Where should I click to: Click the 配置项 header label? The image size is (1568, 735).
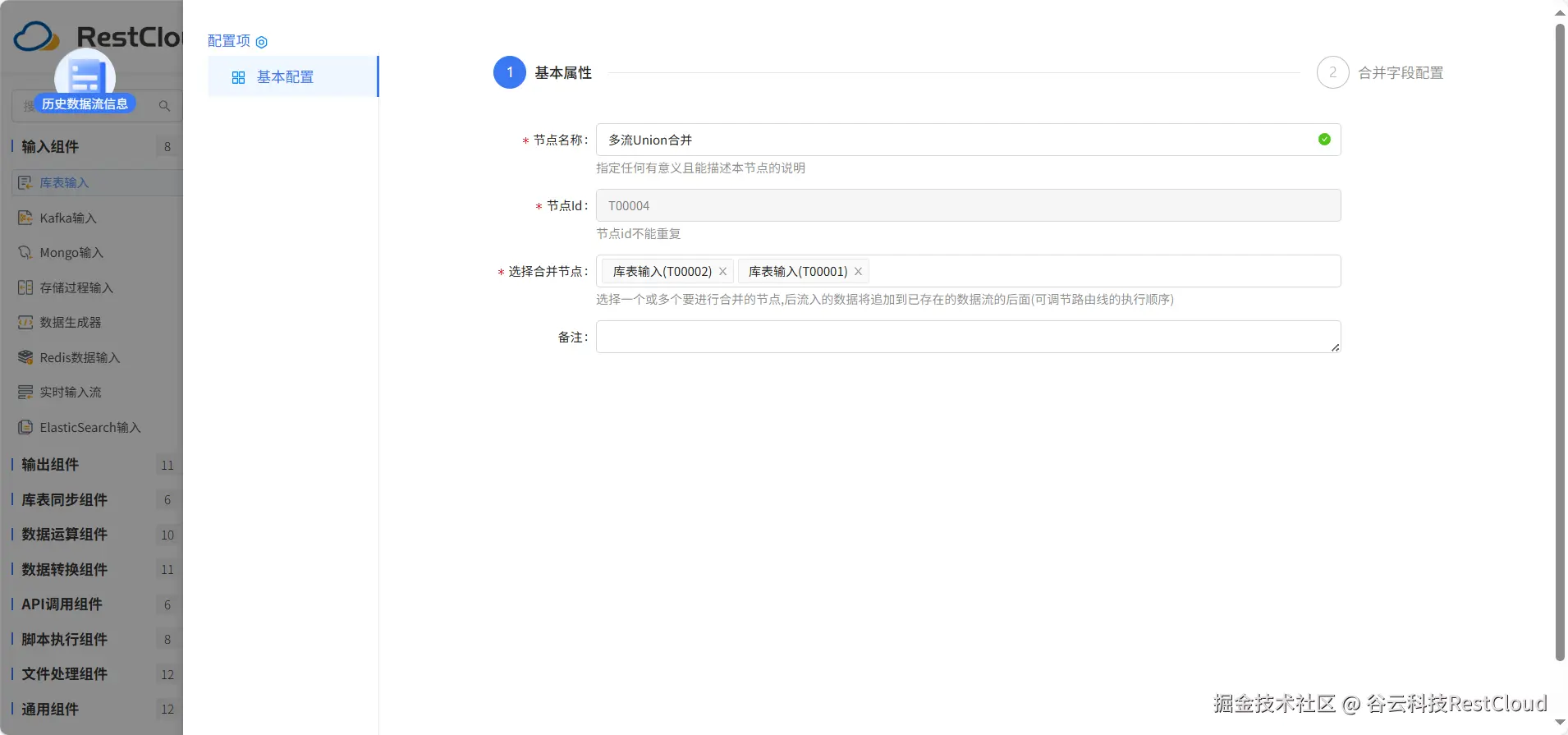pyautogui.click(x=229, y=41)
